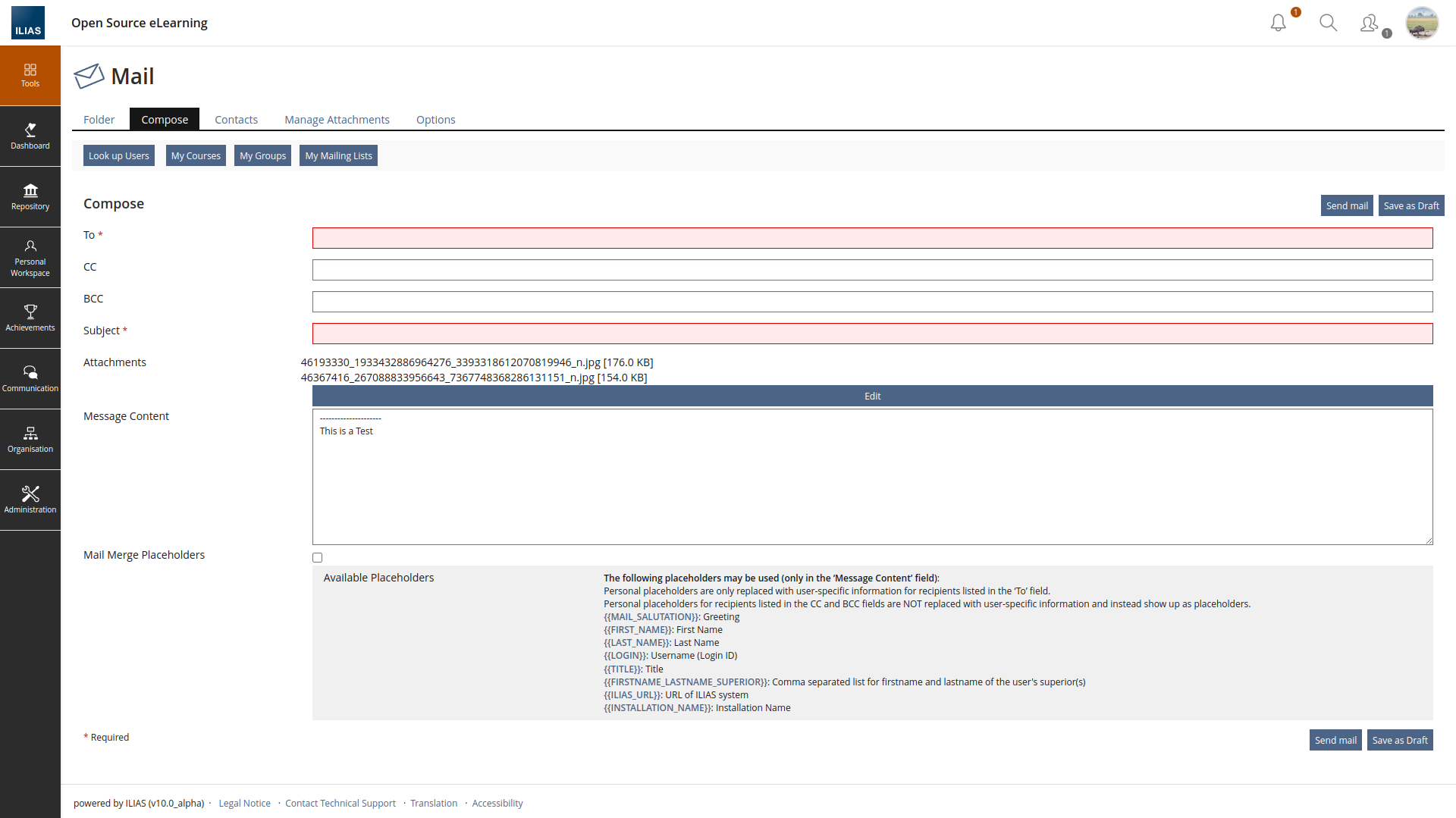Viewport: 1456px width, 818px height.
Task: Open the Legal Notice footer link
Action: 244,804
